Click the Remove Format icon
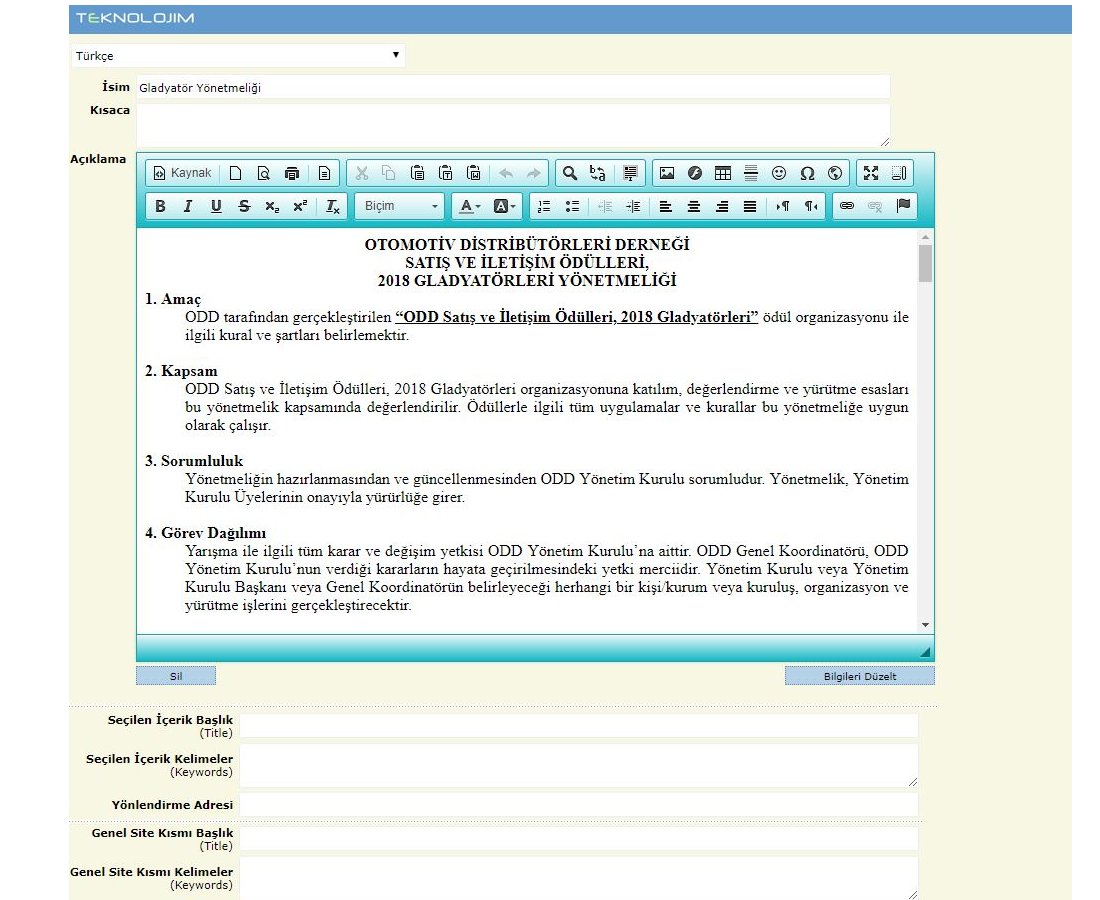Image resolution: width=1100 pixels, height=900 pixels. click(x=333, y=206)
